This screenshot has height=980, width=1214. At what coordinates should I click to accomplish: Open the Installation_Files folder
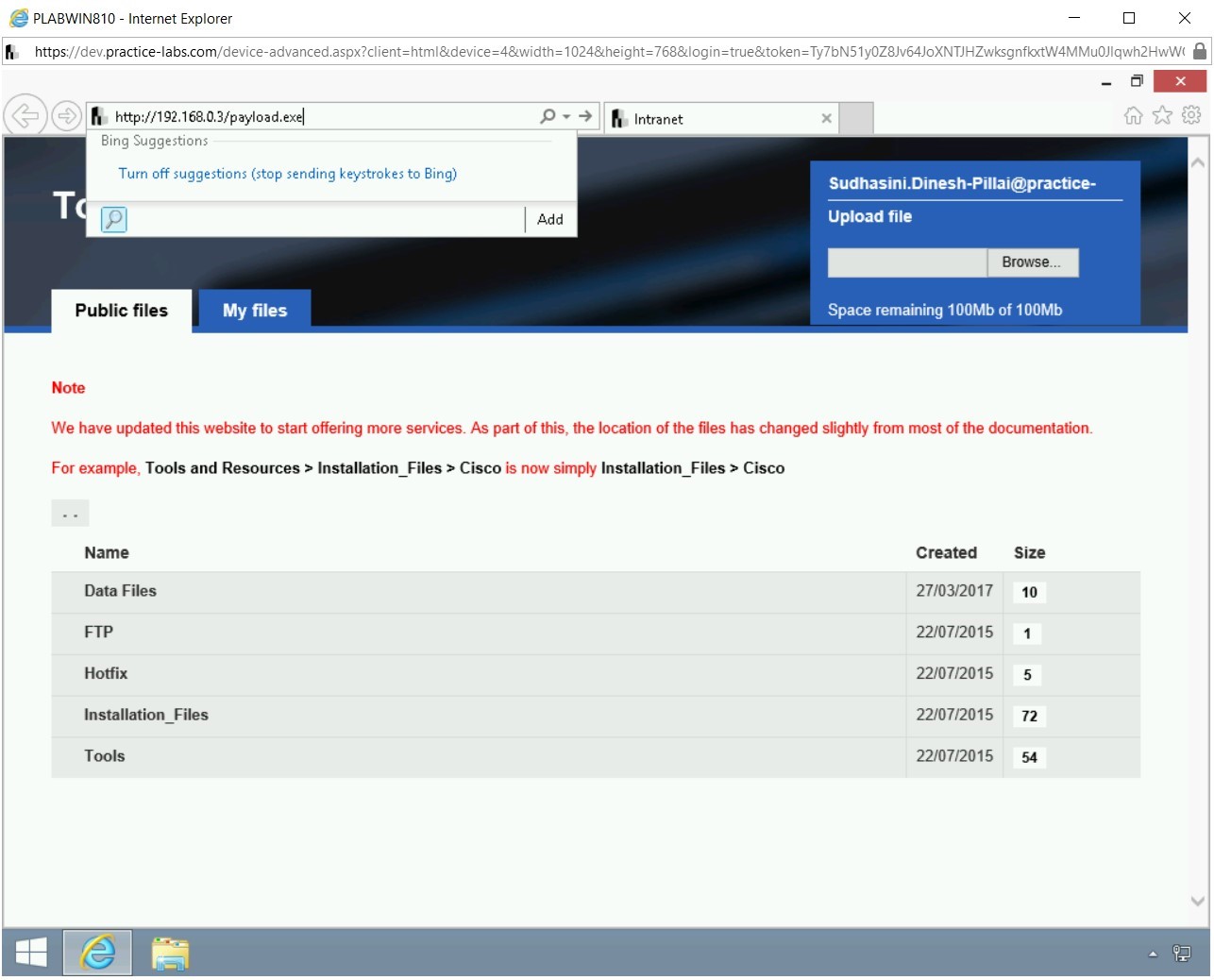coord(146,715)
